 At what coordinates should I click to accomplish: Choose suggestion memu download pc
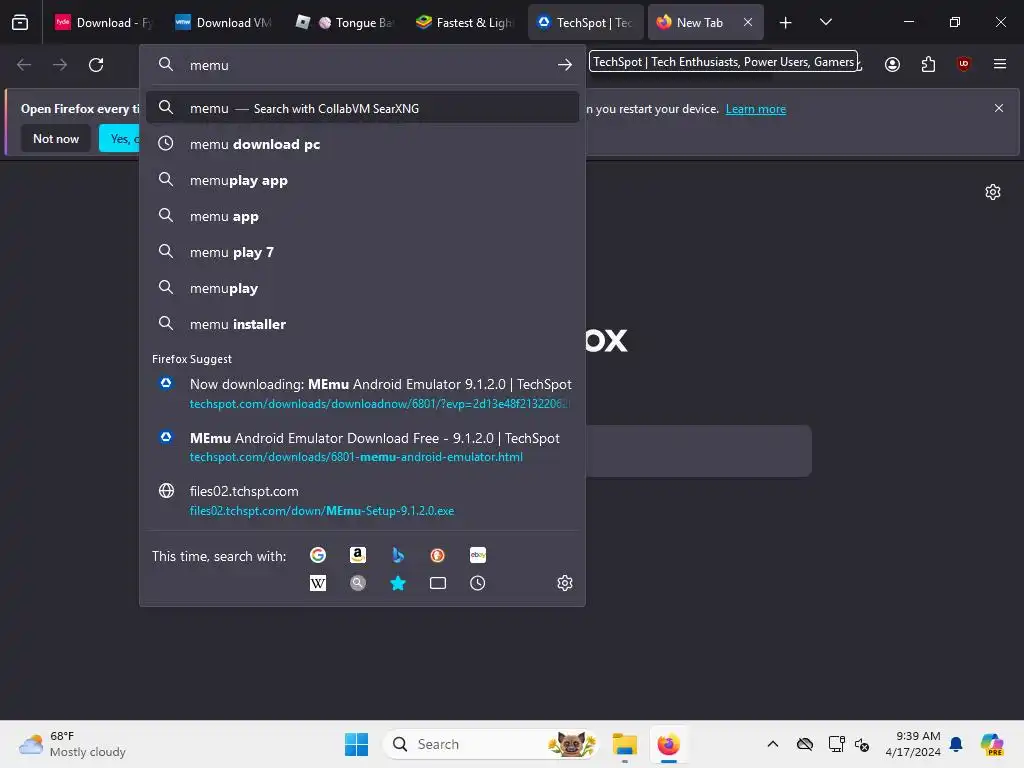pos(362,144)
